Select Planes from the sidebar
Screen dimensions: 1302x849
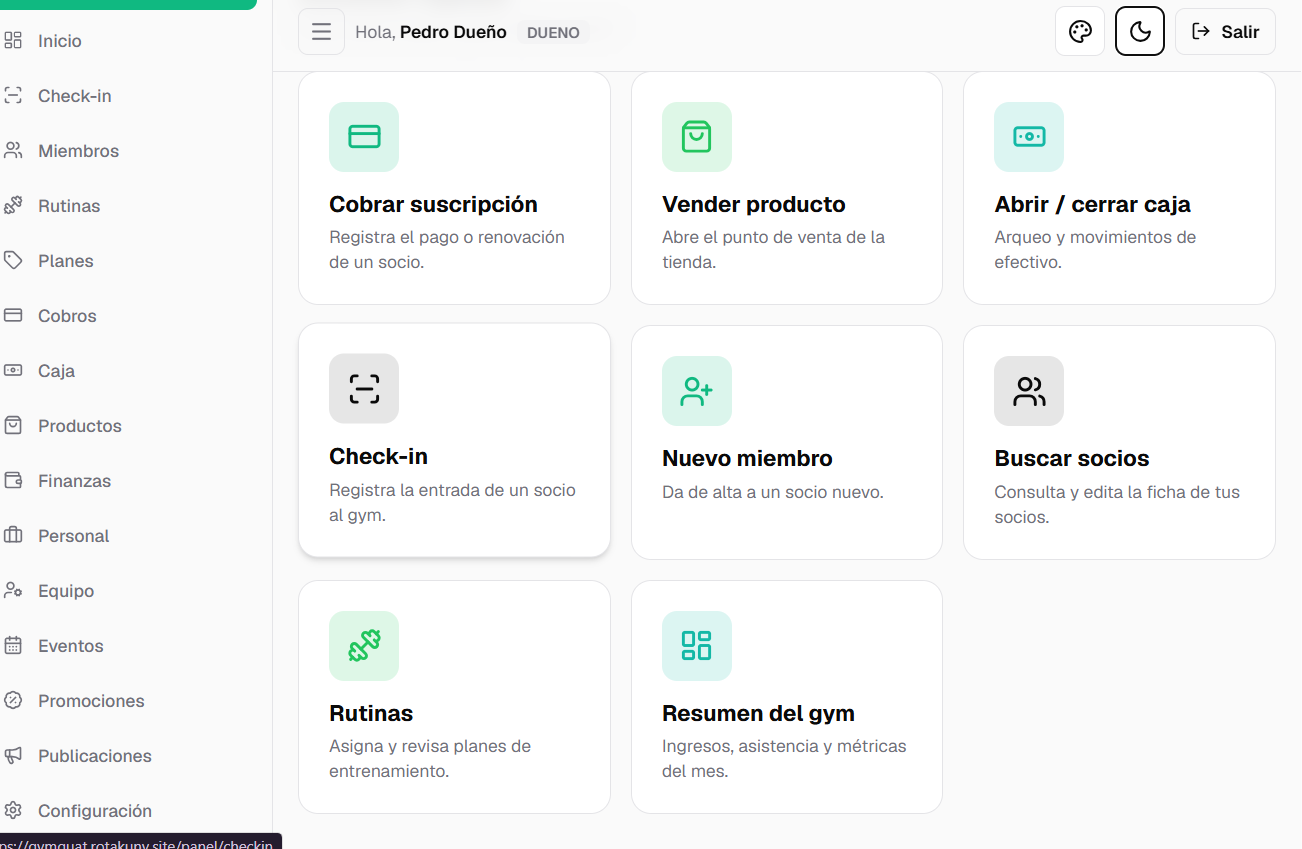point(66,261)
